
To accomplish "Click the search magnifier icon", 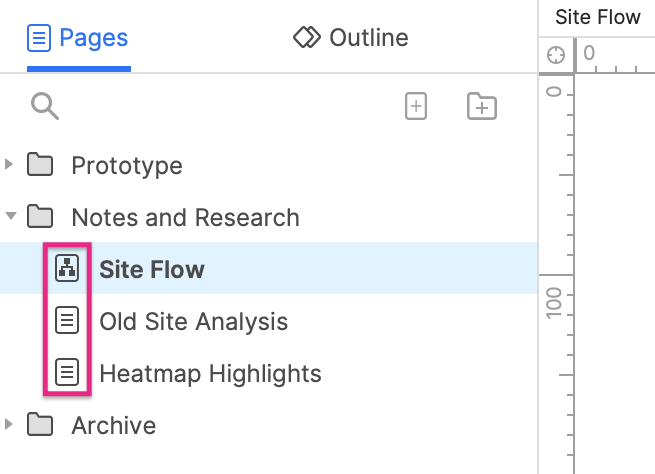I will point(45,106).
